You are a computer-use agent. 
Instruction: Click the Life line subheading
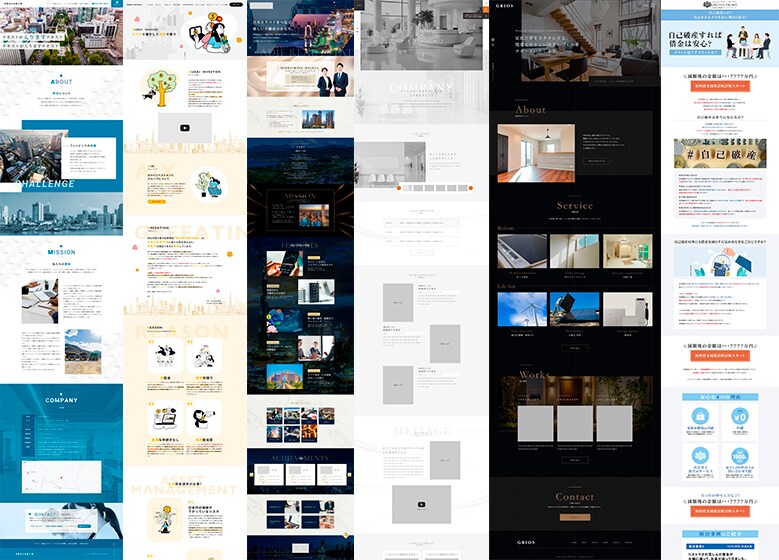tap(506, 286)
